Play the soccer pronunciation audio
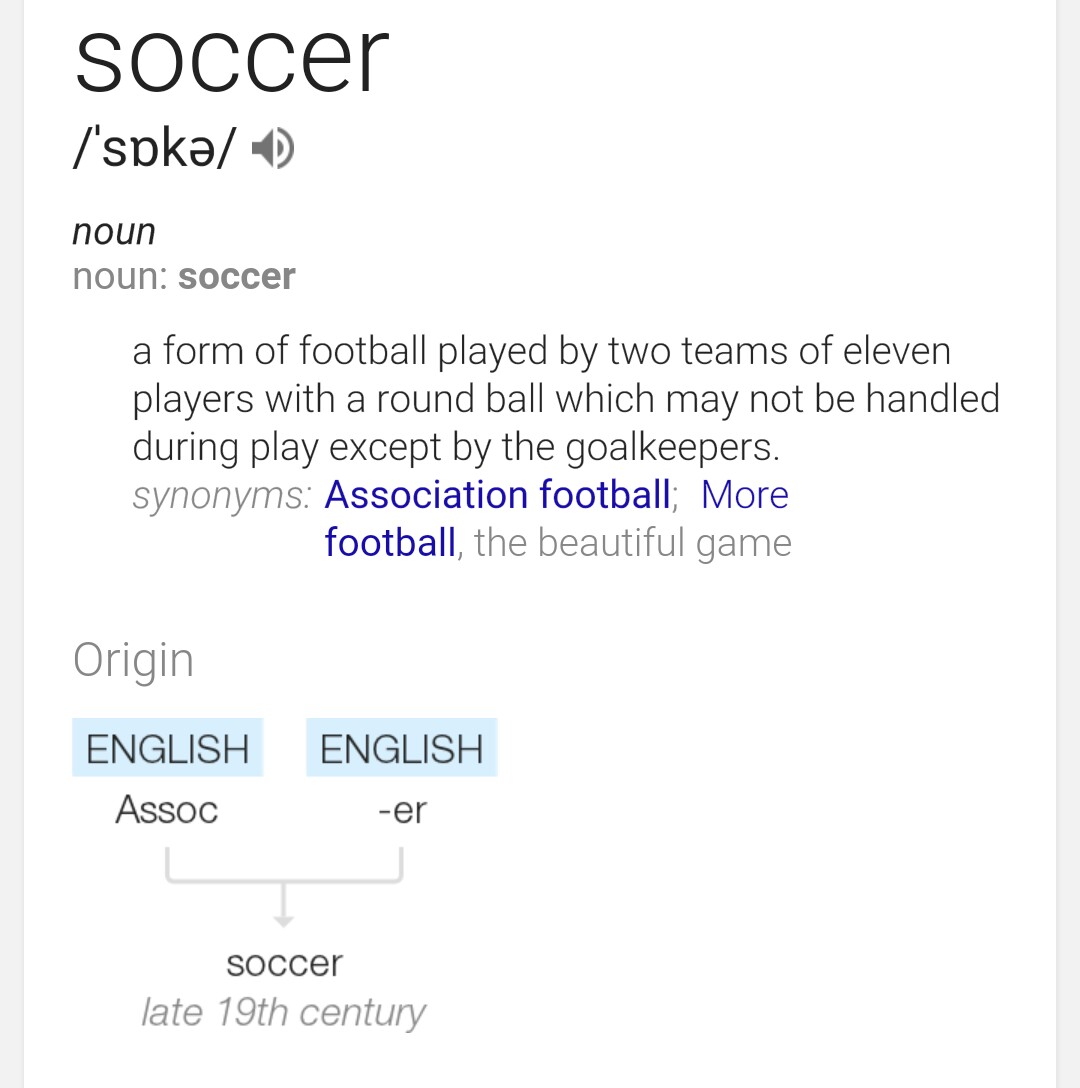Image resolution: width=1080 pixels, height=1088 pixels. tap(273, 148)
